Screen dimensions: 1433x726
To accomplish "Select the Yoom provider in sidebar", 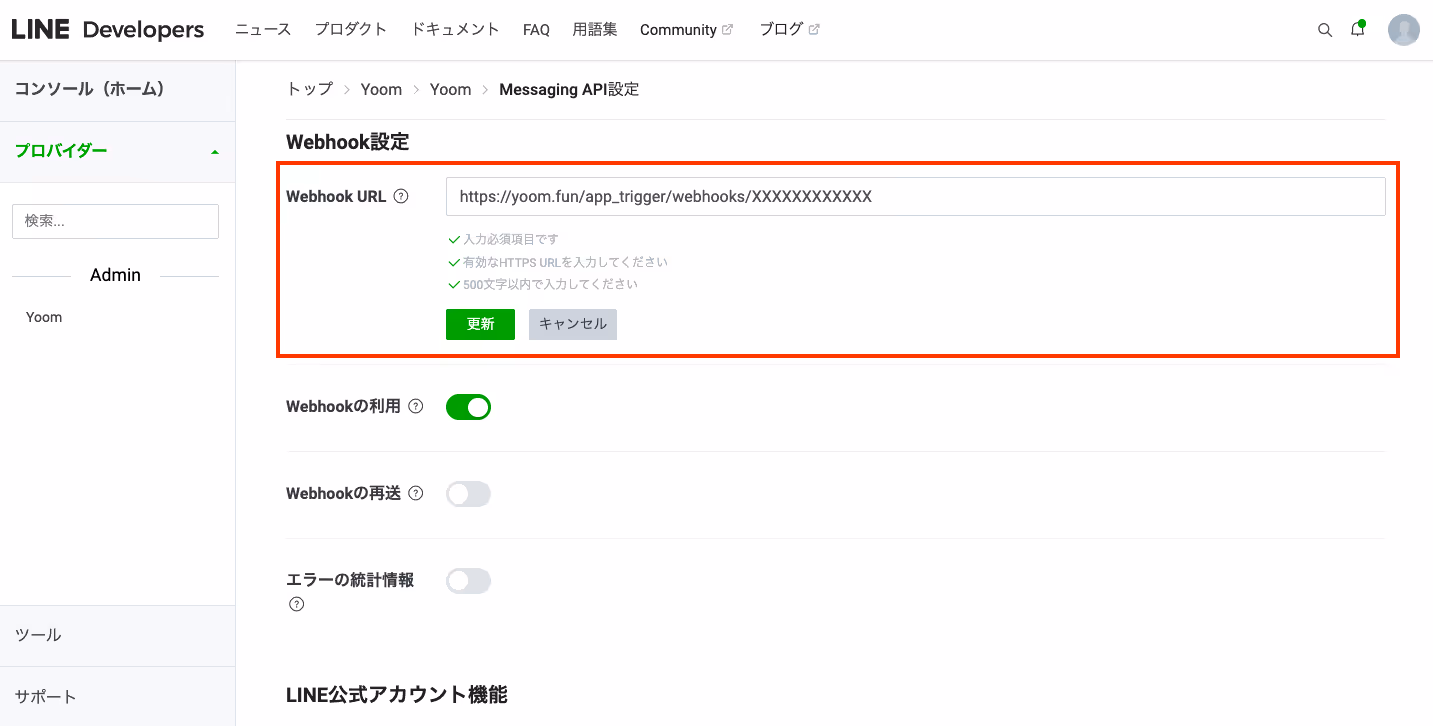I will tap(44, 317).
